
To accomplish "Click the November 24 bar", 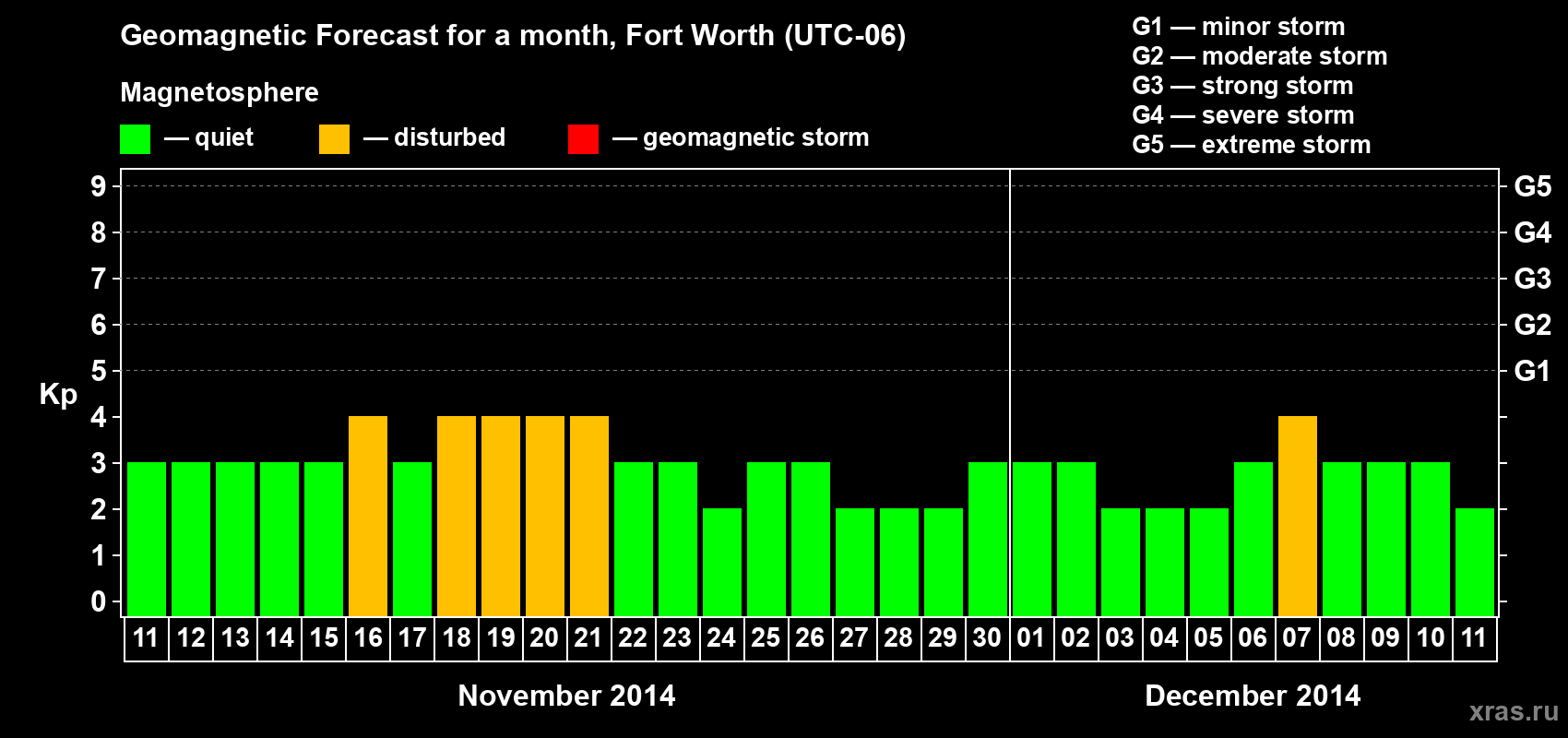I will [x=722, y=563].
